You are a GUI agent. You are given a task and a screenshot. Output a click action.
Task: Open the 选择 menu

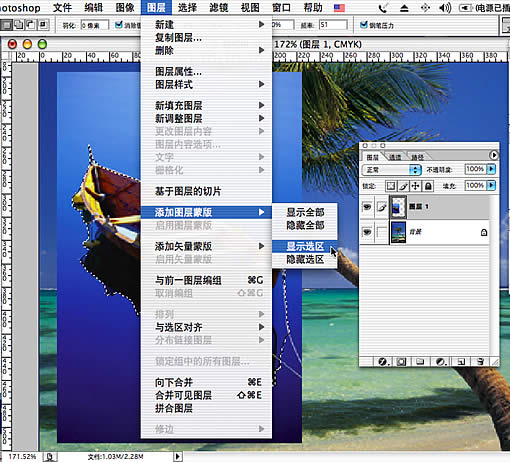(x=187, y=7)
